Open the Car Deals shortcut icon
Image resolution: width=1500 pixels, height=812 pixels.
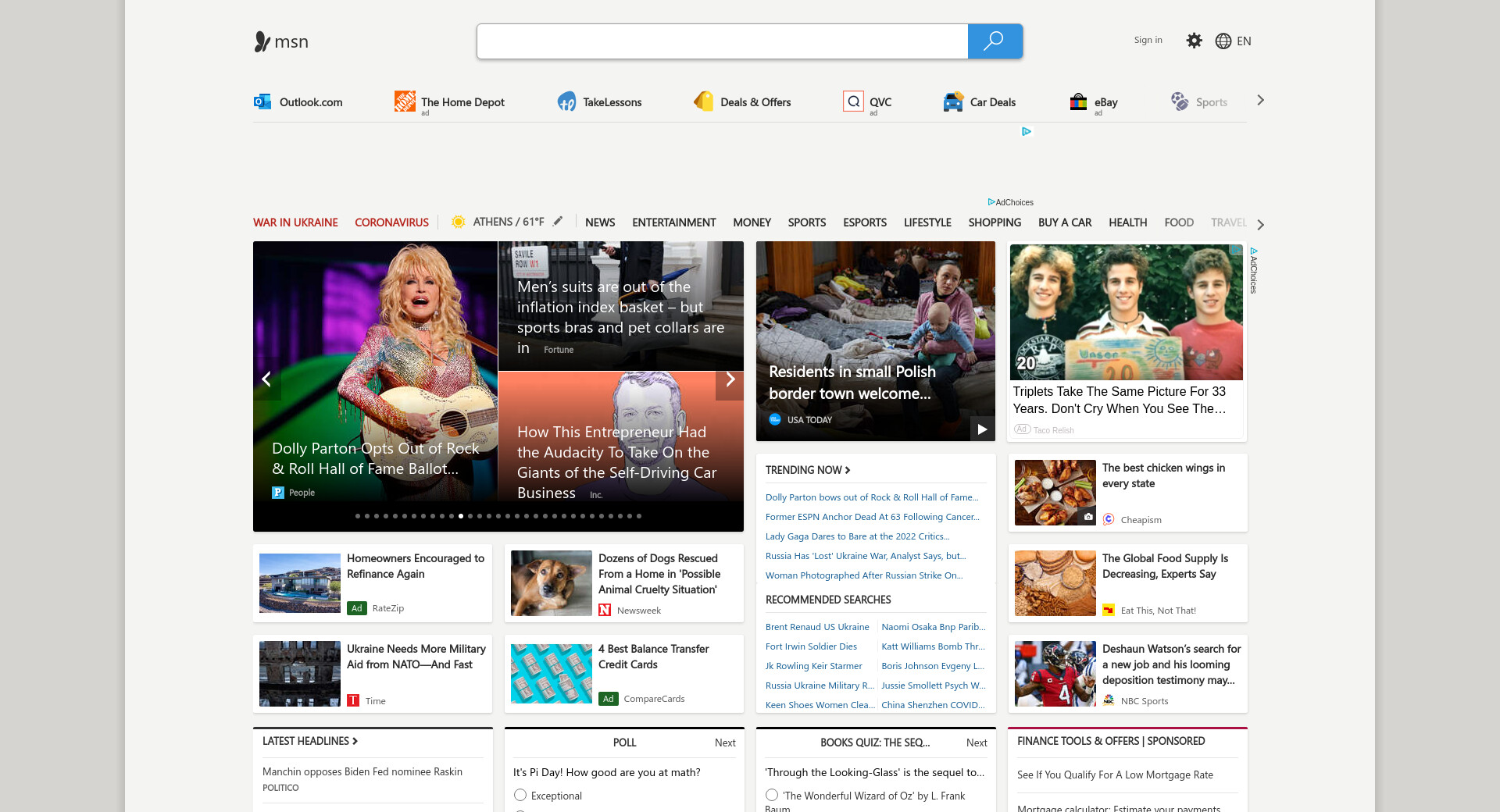pos(953,102)
